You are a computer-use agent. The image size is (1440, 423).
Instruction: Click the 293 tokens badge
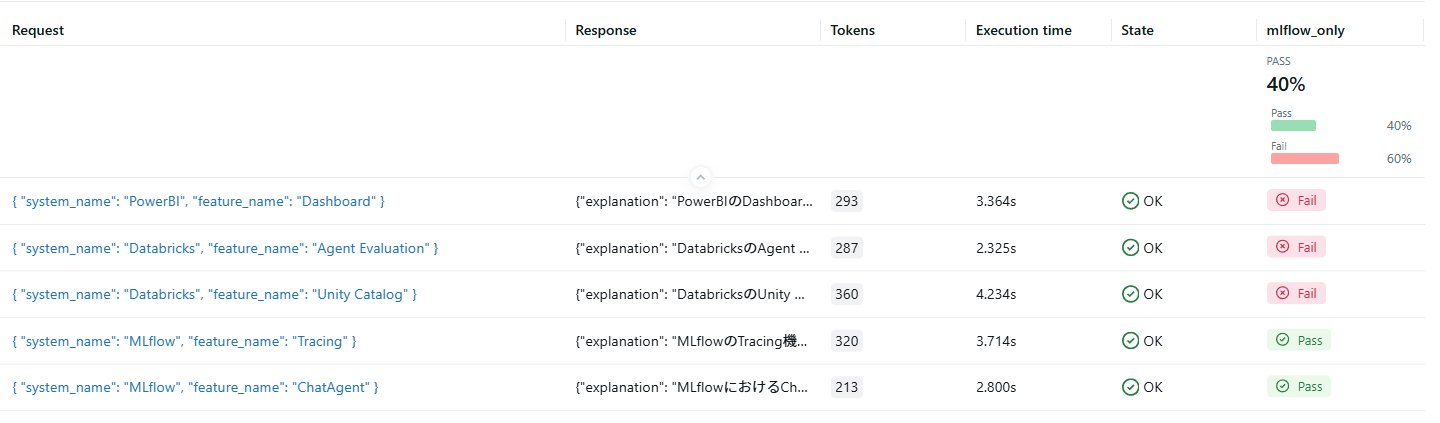click(x=846, y=201)
